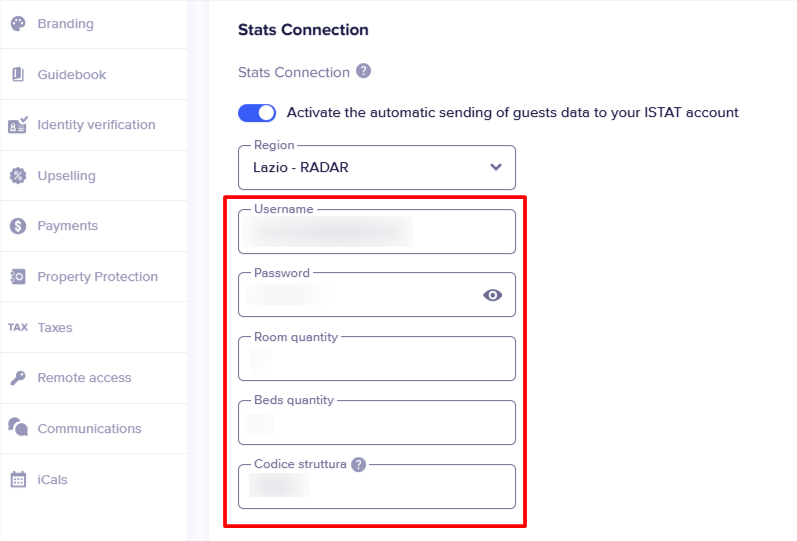Click the Guidebook book icon

coord(18,75)
